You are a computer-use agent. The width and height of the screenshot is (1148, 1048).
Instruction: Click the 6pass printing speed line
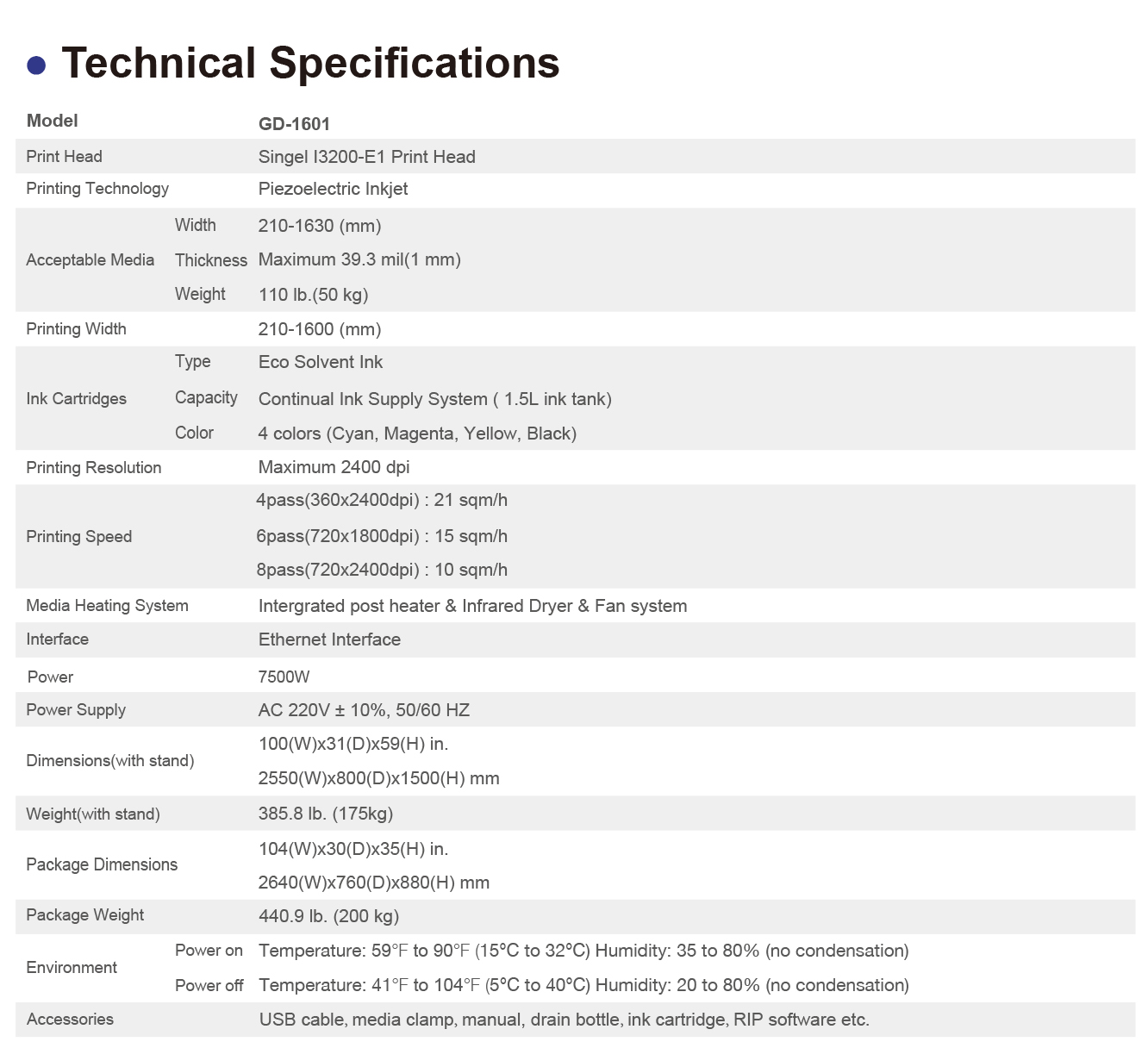381,536
